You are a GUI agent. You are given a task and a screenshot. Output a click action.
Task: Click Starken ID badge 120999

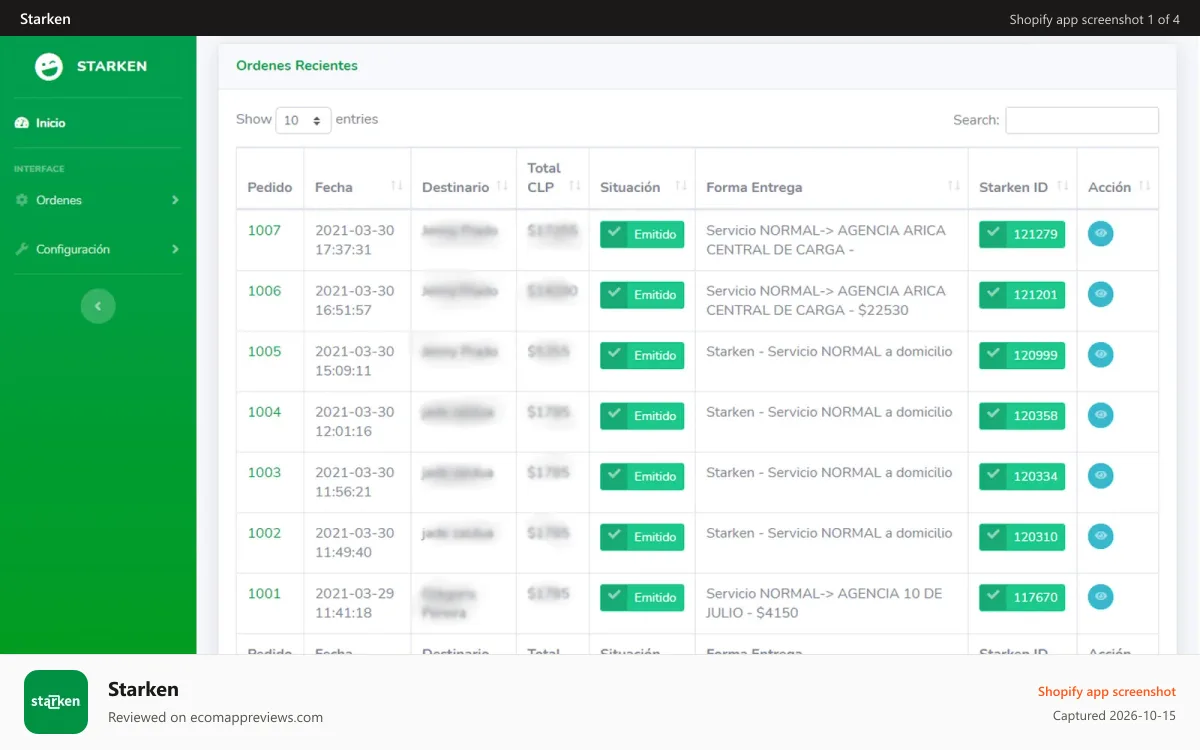[x=1022, y=355]
